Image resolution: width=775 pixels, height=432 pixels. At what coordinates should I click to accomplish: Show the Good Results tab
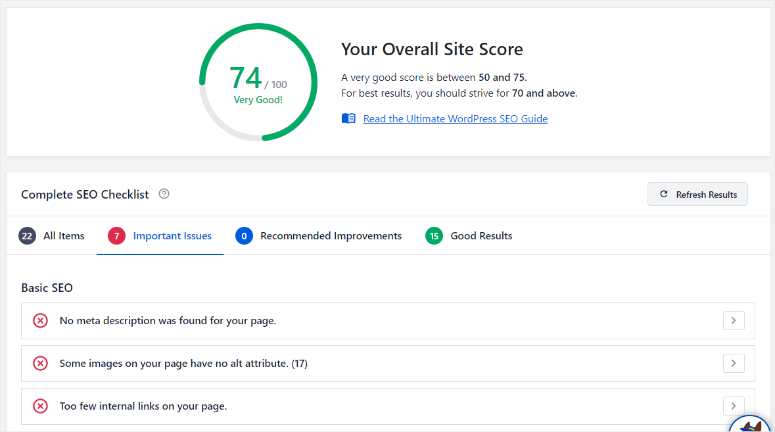tap(469, 236)
